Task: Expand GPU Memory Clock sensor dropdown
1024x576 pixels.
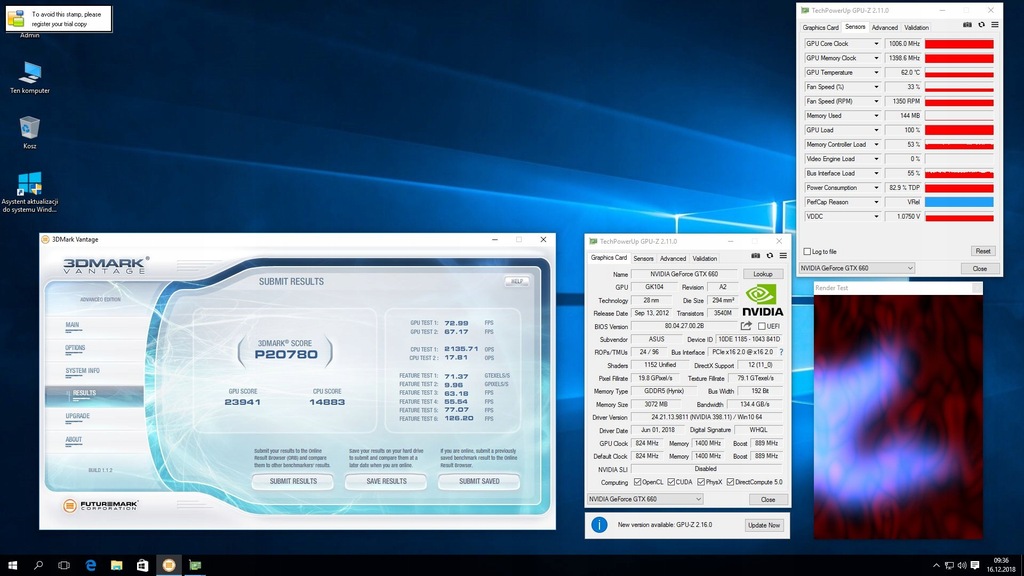Action: (876, 58)
